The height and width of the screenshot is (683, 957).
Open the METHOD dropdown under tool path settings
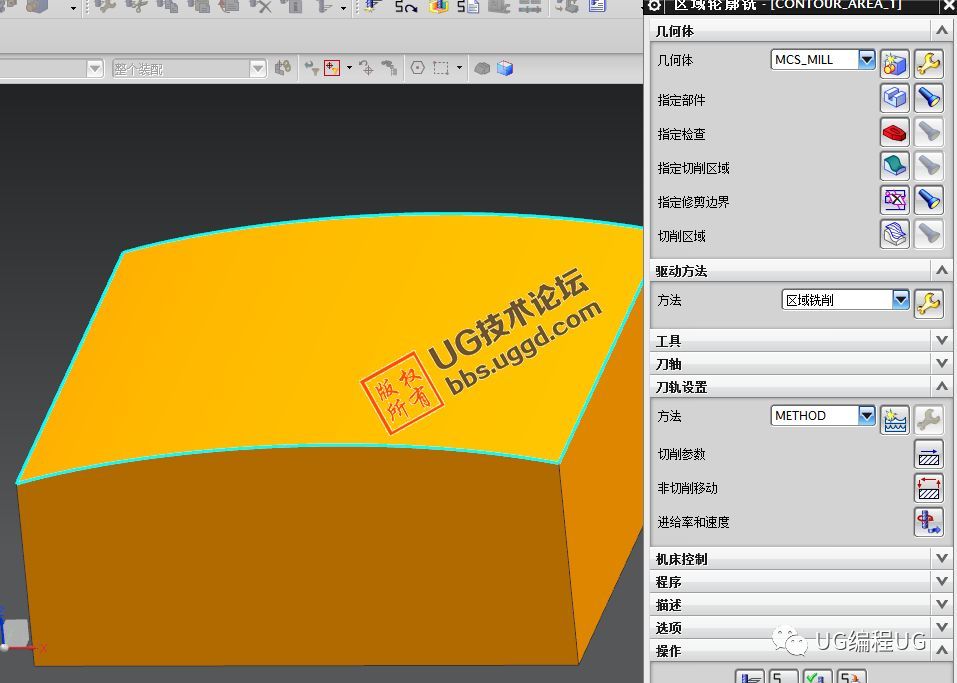(x=866, y=415)
